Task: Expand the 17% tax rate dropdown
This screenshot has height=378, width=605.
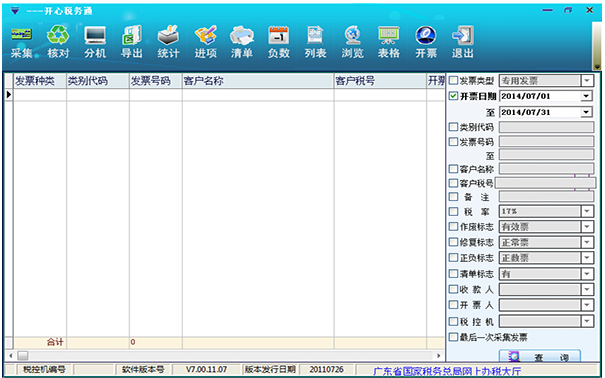Action: [x=586, y=211]
